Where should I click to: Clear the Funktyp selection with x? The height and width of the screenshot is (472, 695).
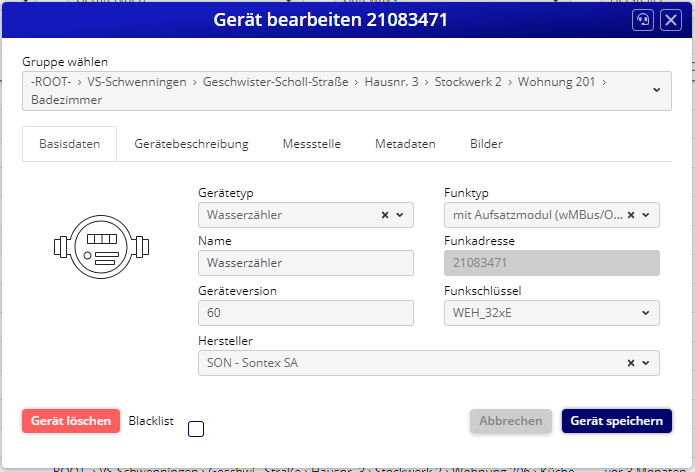tap(631, 215)
